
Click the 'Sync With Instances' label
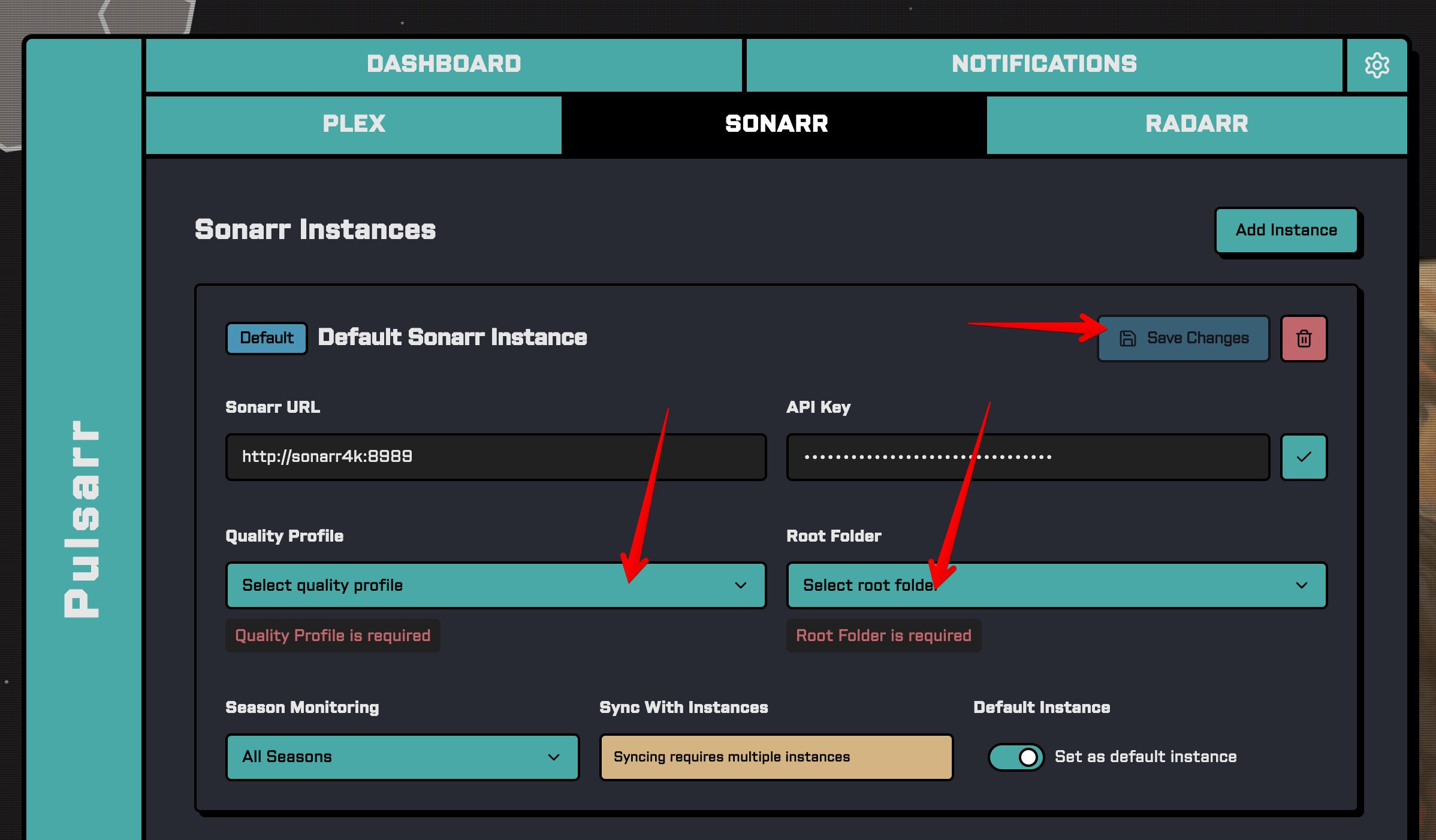tap(683, 708)
